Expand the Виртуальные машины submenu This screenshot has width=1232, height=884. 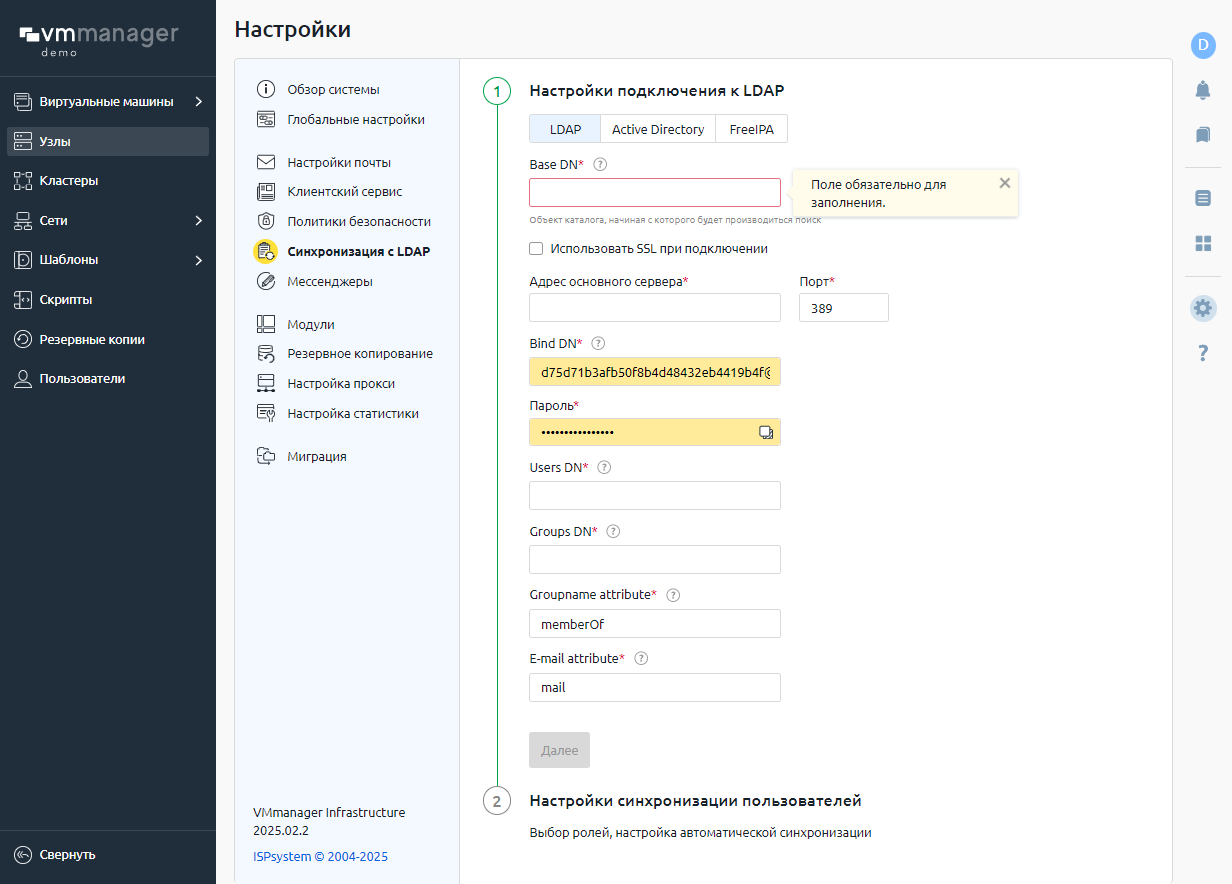[x=198, y=101]
